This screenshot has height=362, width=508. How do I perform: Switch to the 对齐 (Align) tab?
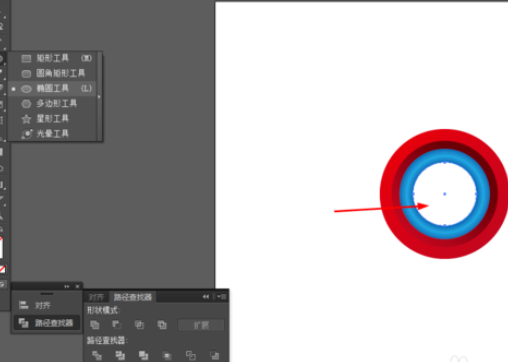pos(96,297)
